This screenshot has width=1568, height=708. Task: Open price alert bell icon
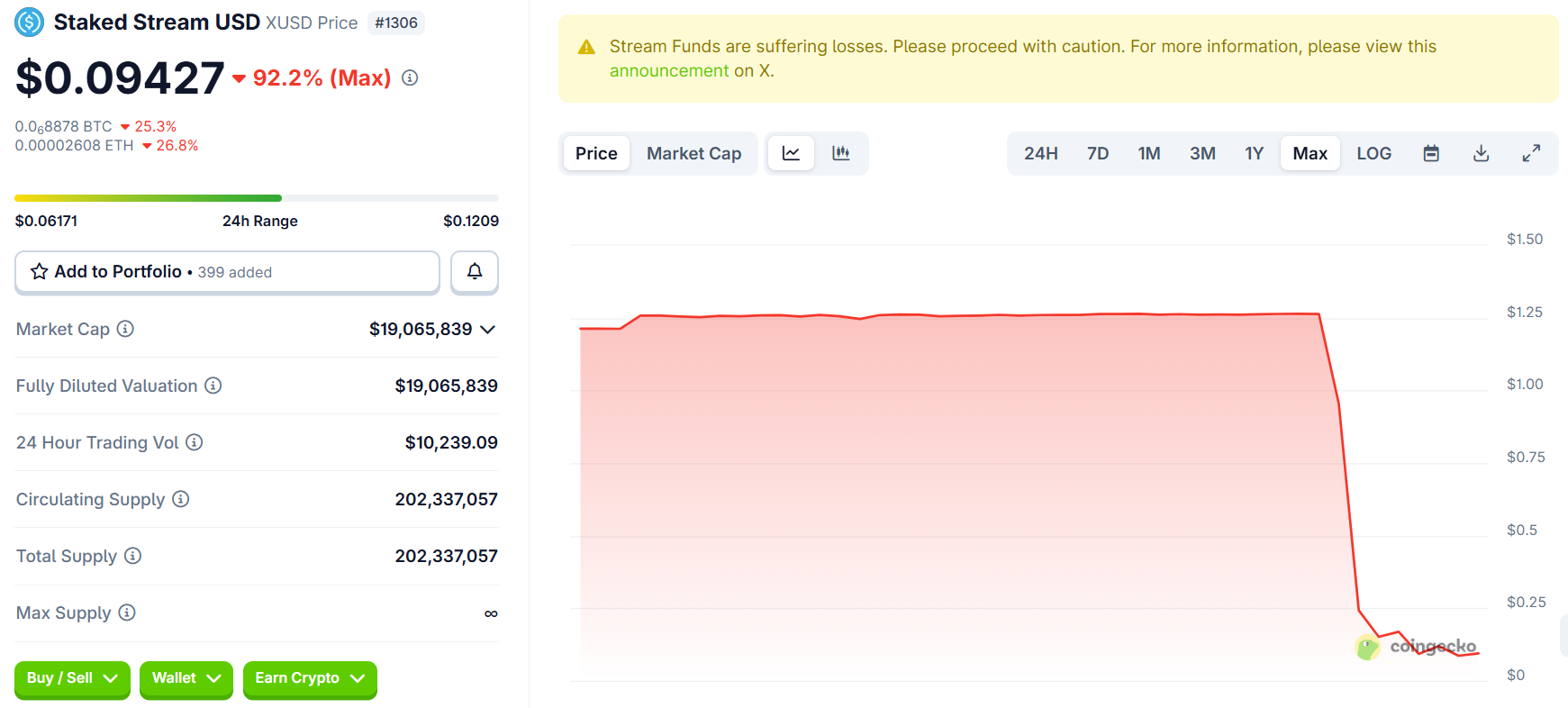[x=475, y=272]
